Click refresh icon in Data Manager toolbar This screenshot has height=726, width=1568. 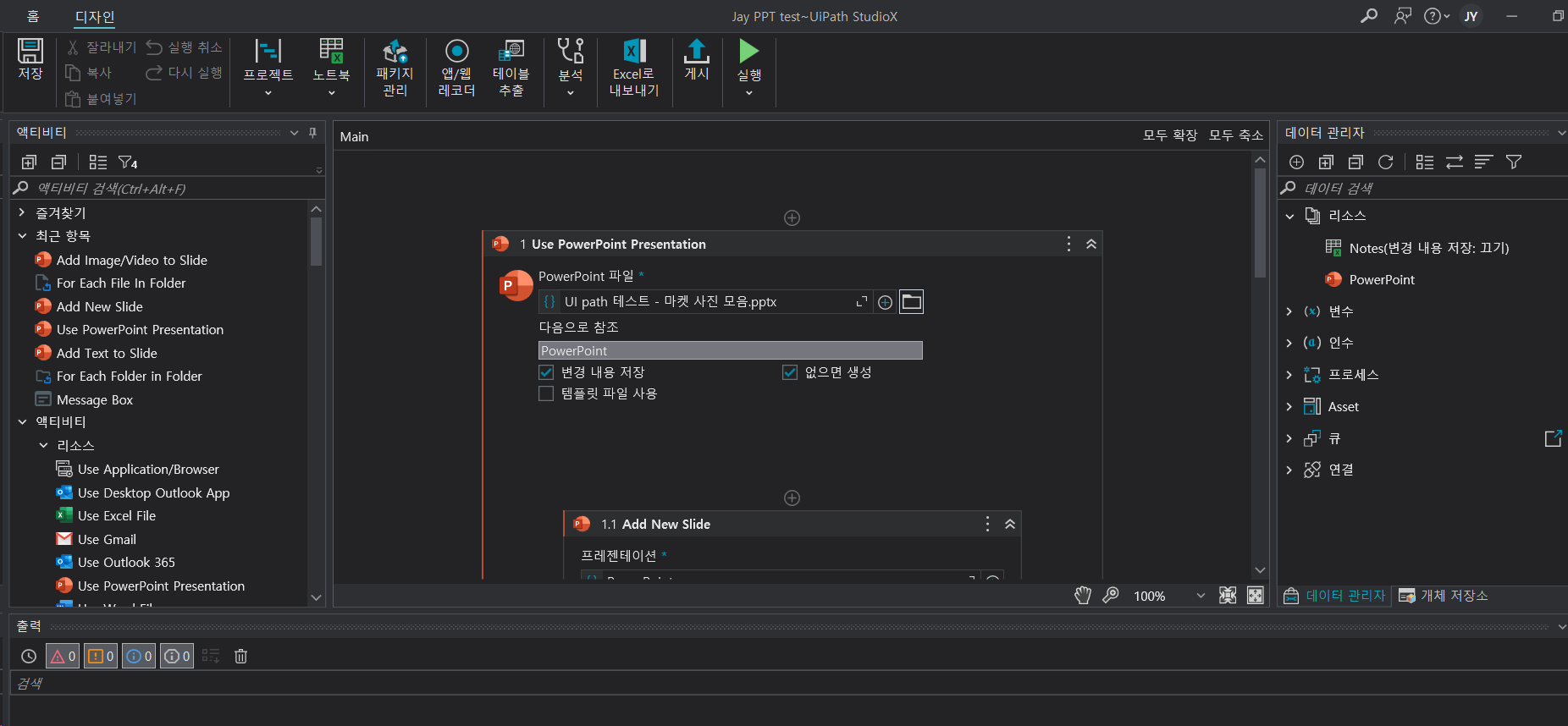point(1385,162)
